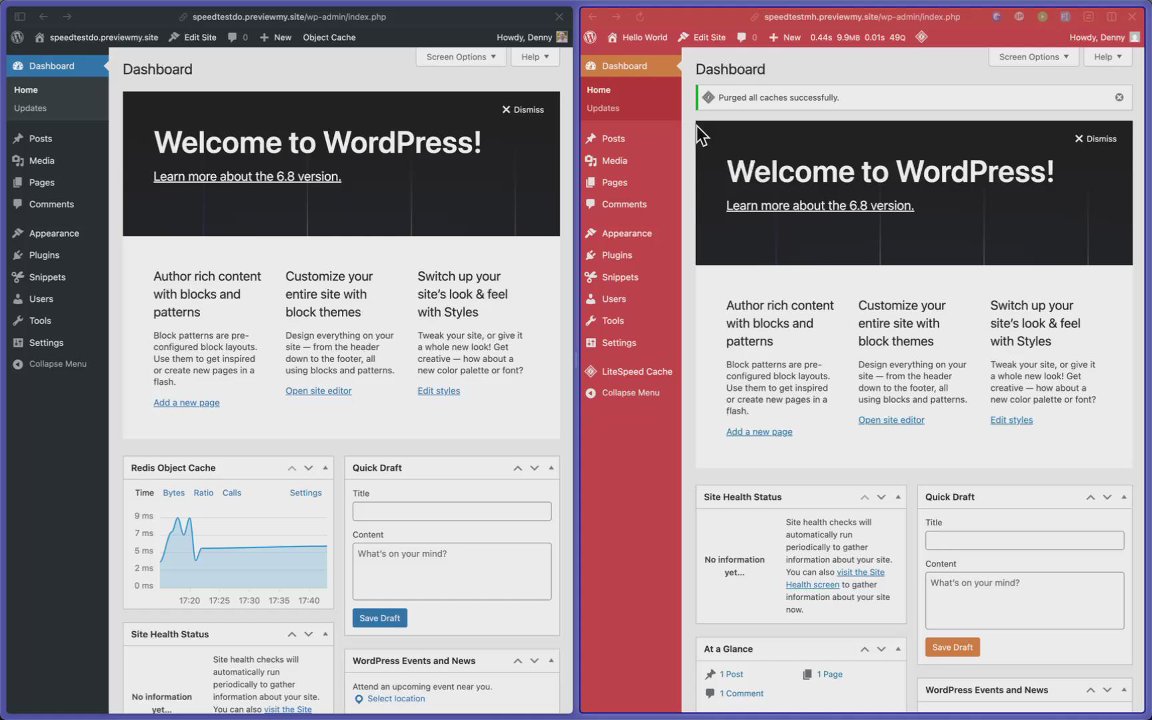Open Updates submenu in the dark window's sidebar
Screen dimensions: 1152x720
pyautogui.click(x=30, y=108)
